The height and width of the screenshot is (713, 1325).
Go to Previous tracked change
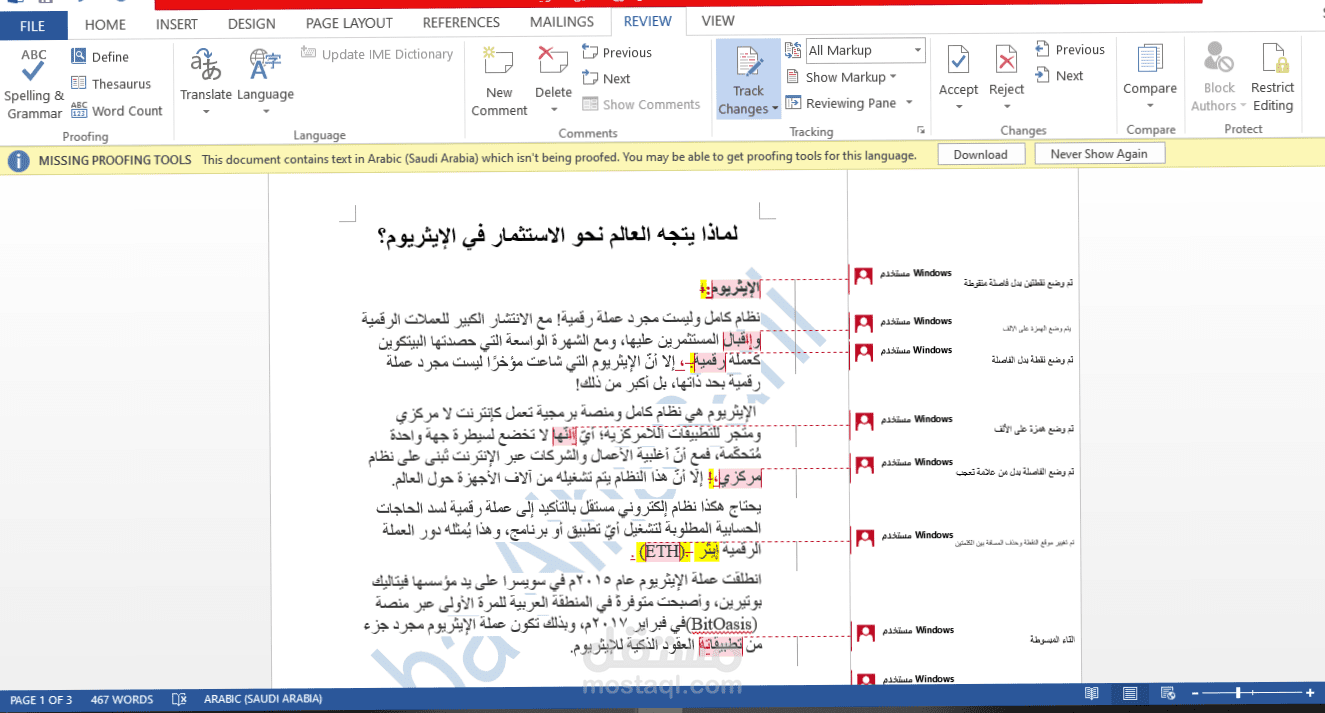[1069, 50]
